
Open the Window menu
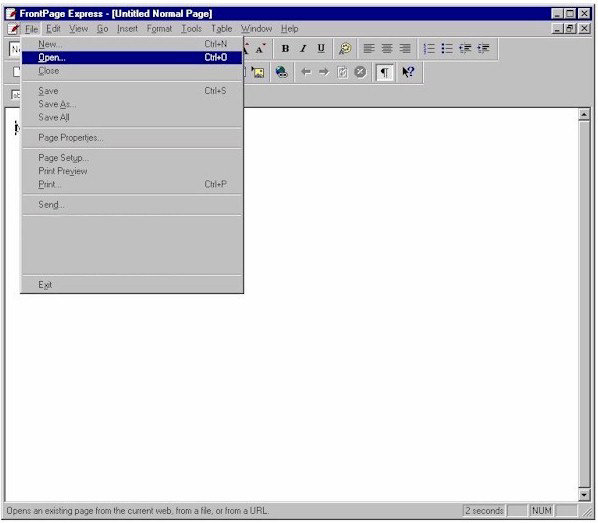[256, 29]
